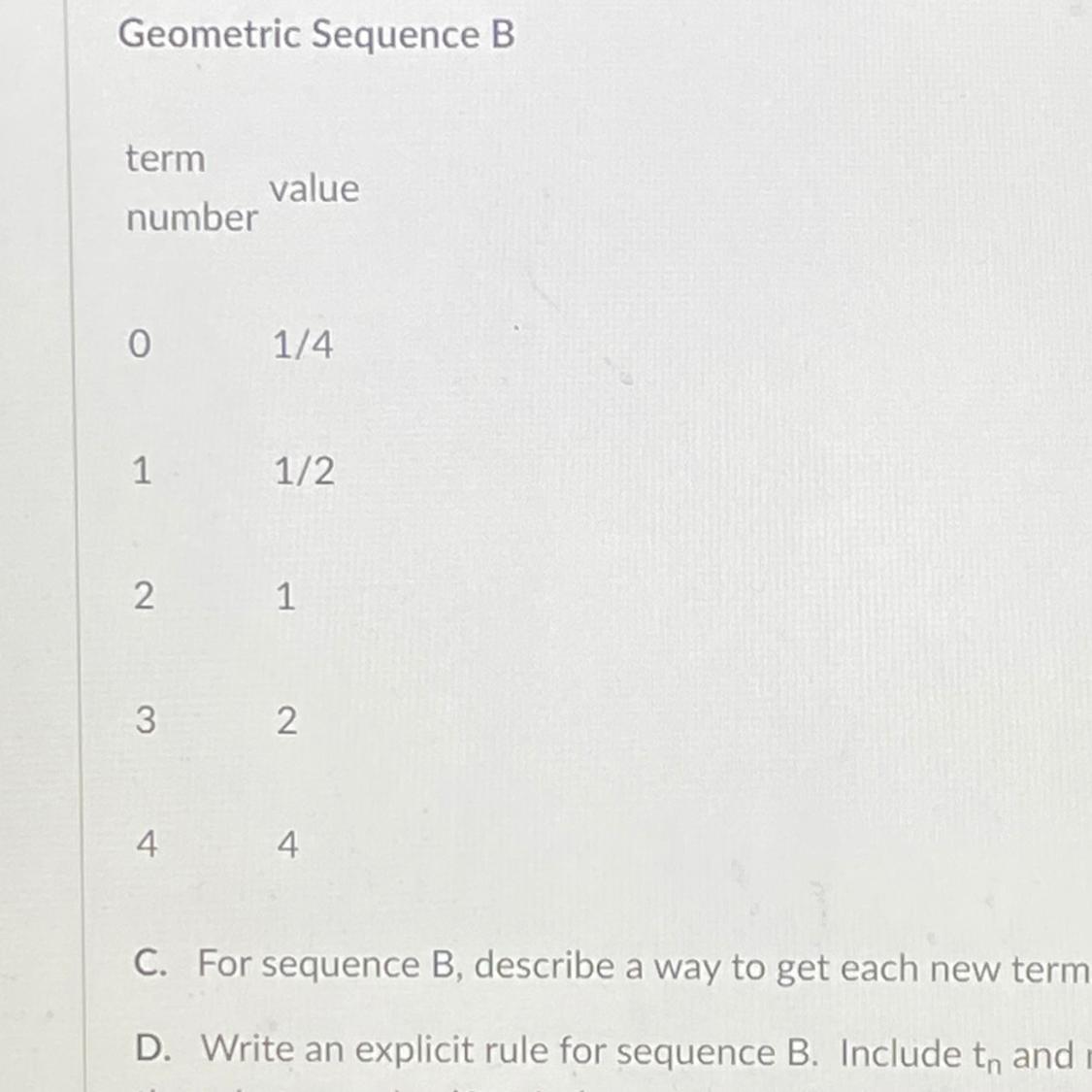This screenshot has width=1092, height=1092.
Task: Select the 'value' column header
Action: pyautogui.click(x=314, y=188)
